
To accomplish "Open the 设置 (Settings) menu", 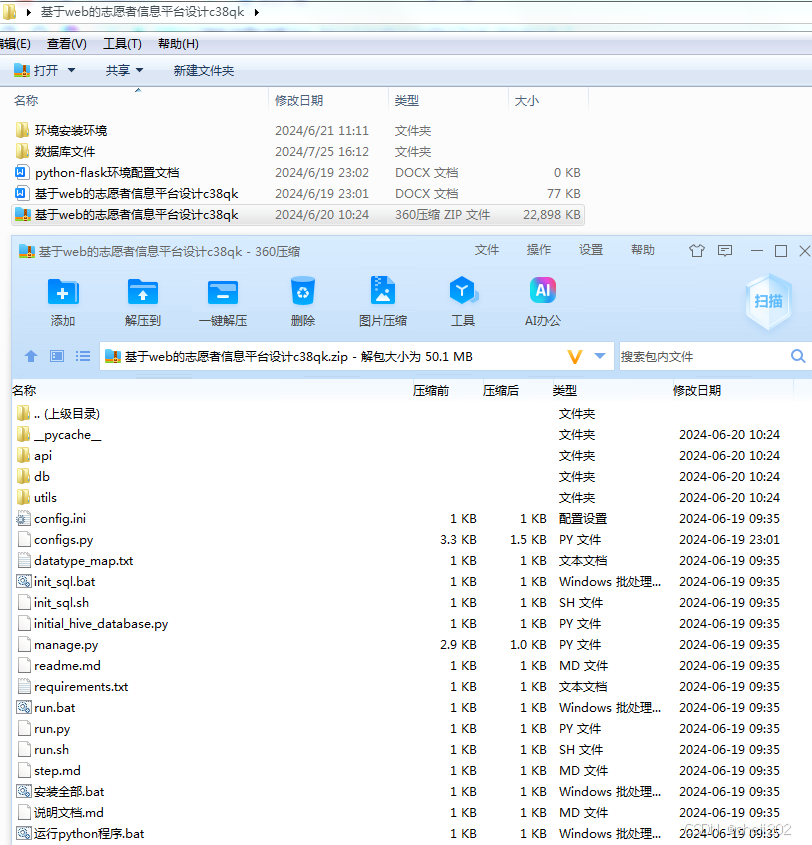I will pyautogui.click(x=591, y=250).
